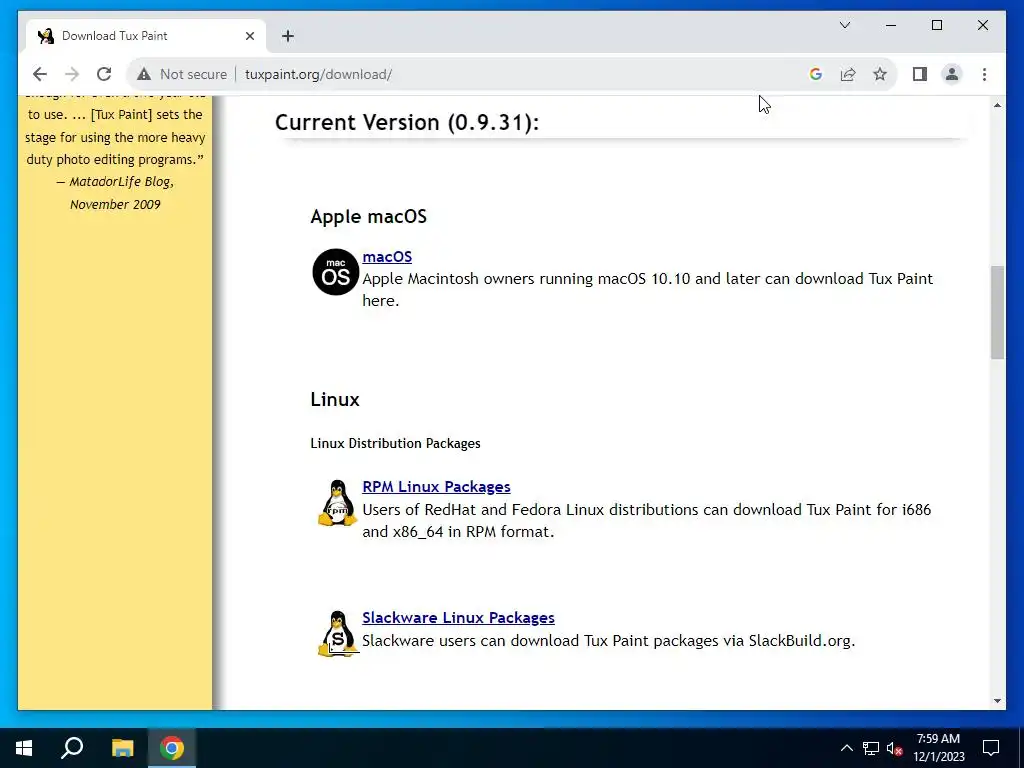Click the Slackware penguin icon
Viewport: 1024px width, 768px height.
[x=337, y=633]
